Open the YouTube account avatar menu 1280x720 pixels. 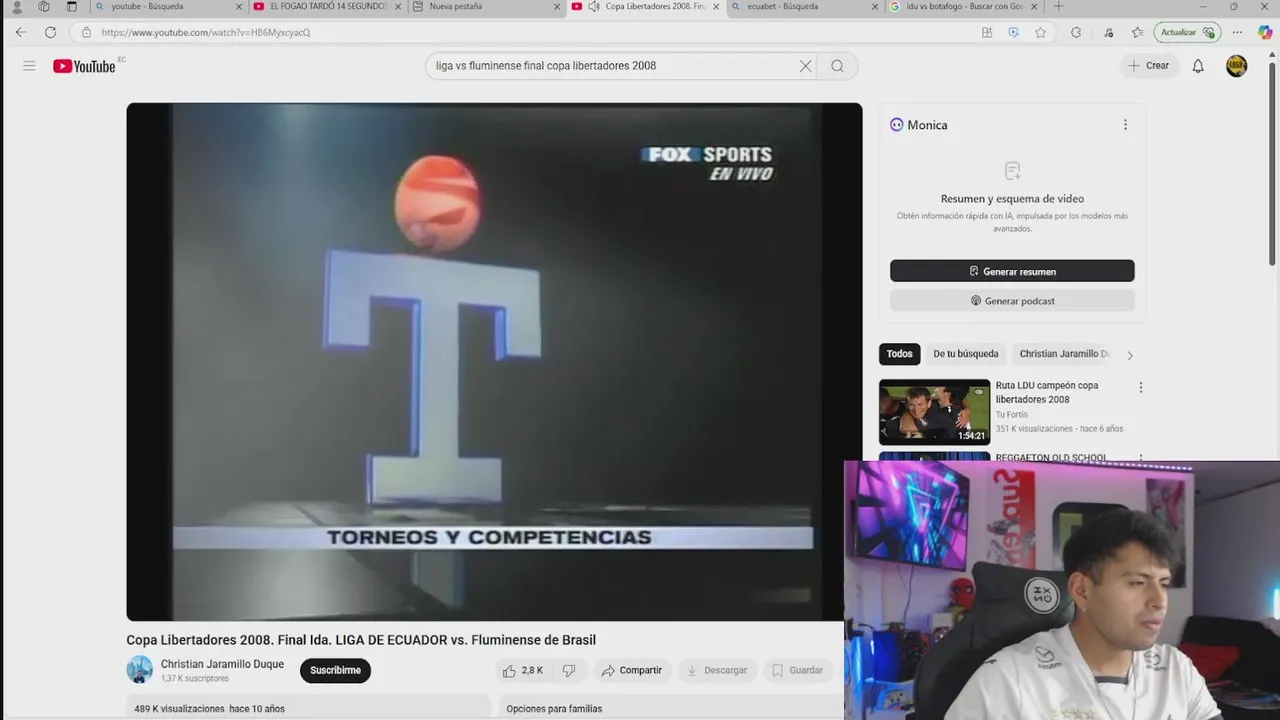point(1237,66)
